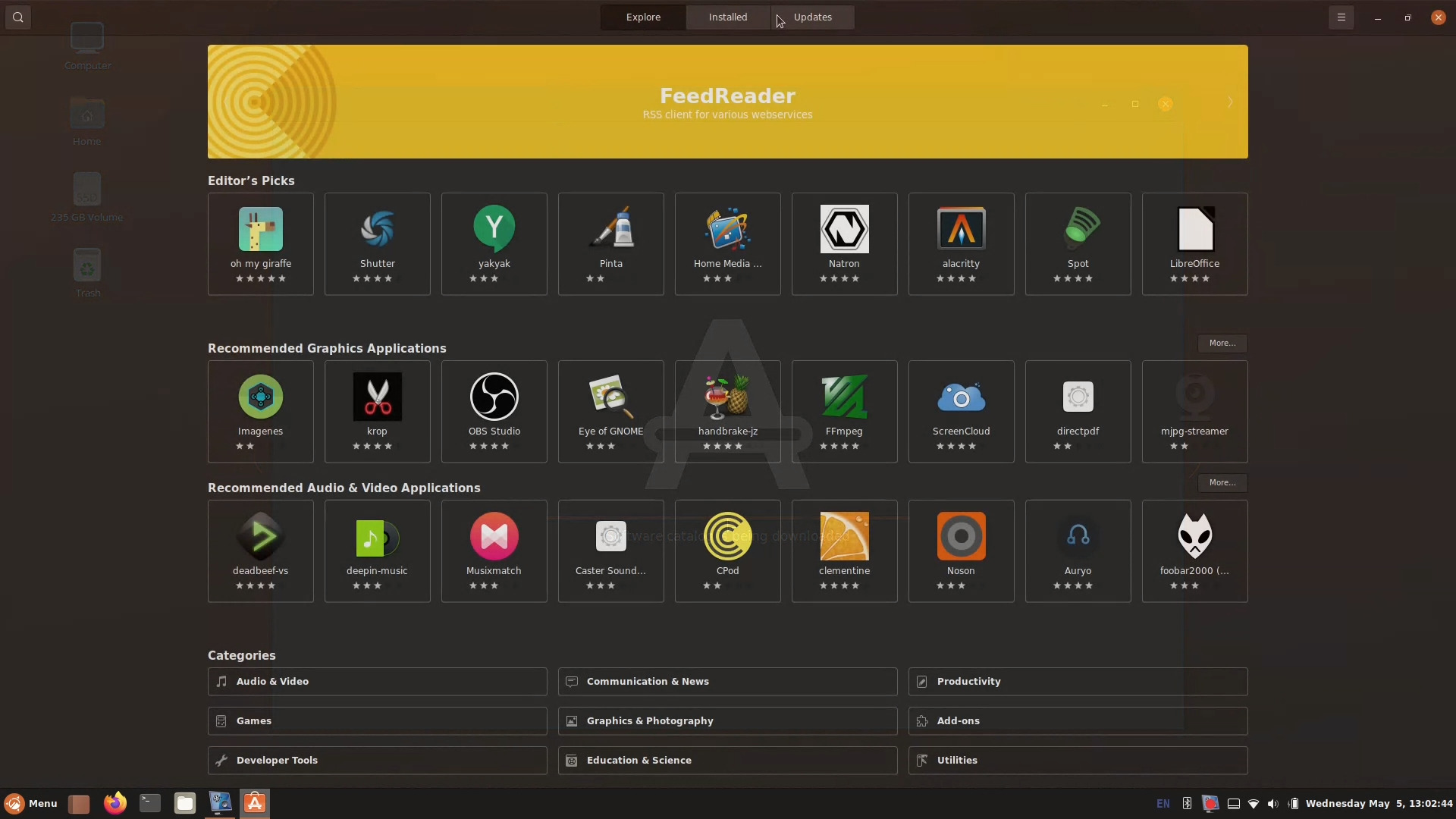This screenshot has width=1456, height=819.
Task: Click the FeedReader featured banner
Action: (x=726, y=102)
